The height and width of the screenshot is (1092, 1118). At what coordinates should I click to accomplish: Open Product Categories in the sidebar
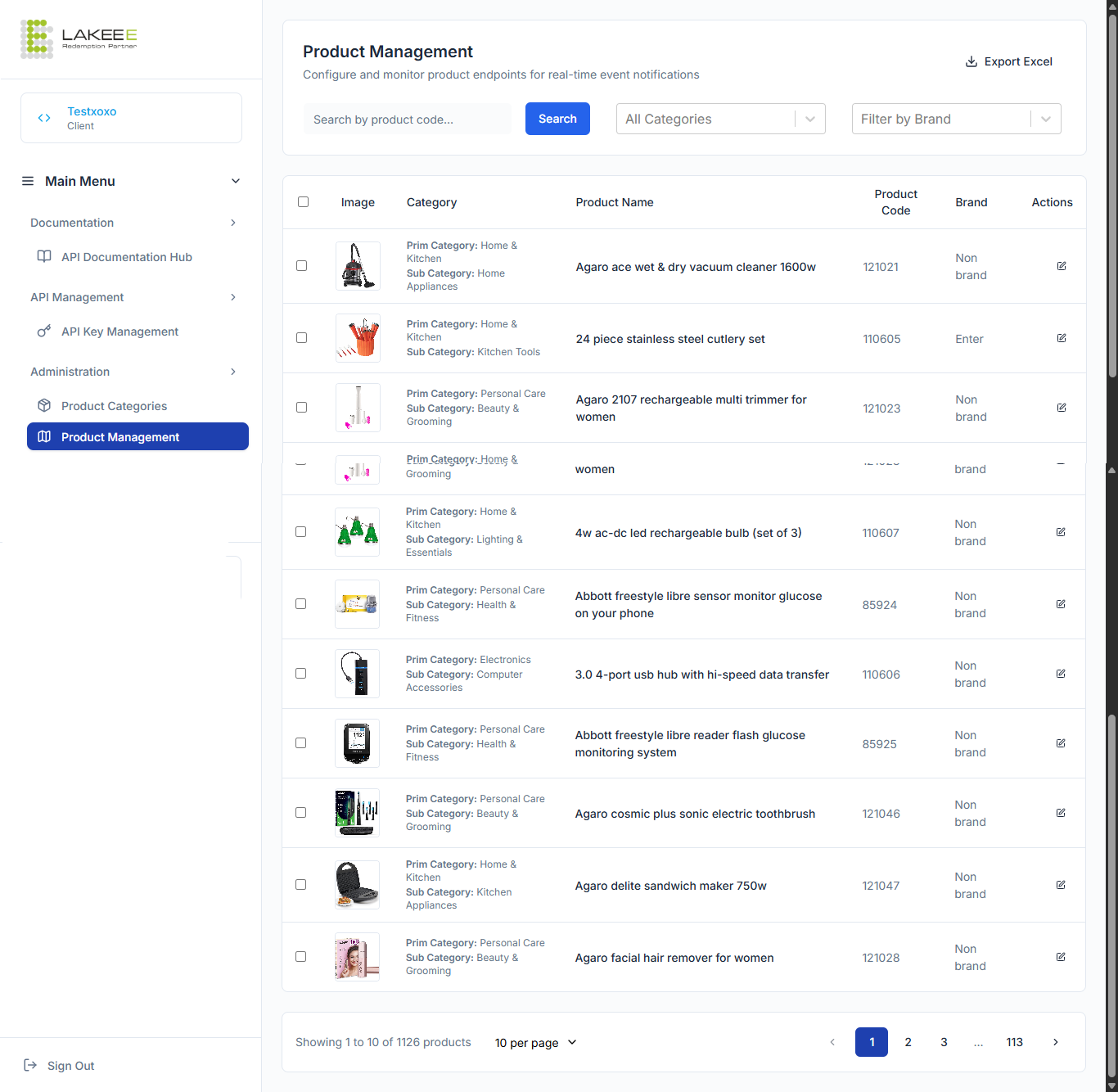pos(114,406)
